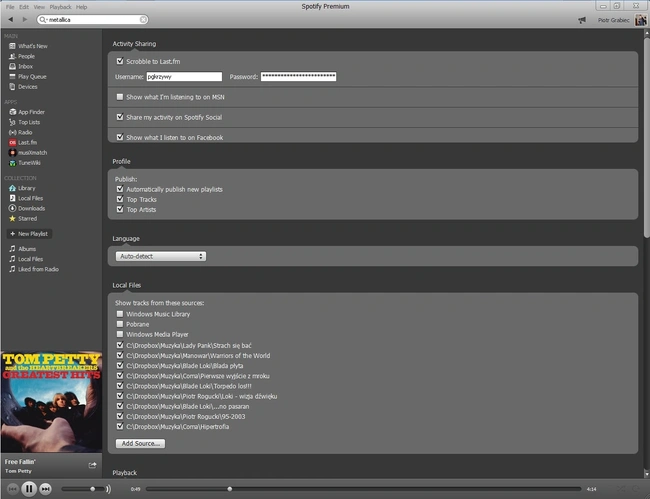Click the metallica search box
This screenshot has width=650, height=499.
[92, 19]
